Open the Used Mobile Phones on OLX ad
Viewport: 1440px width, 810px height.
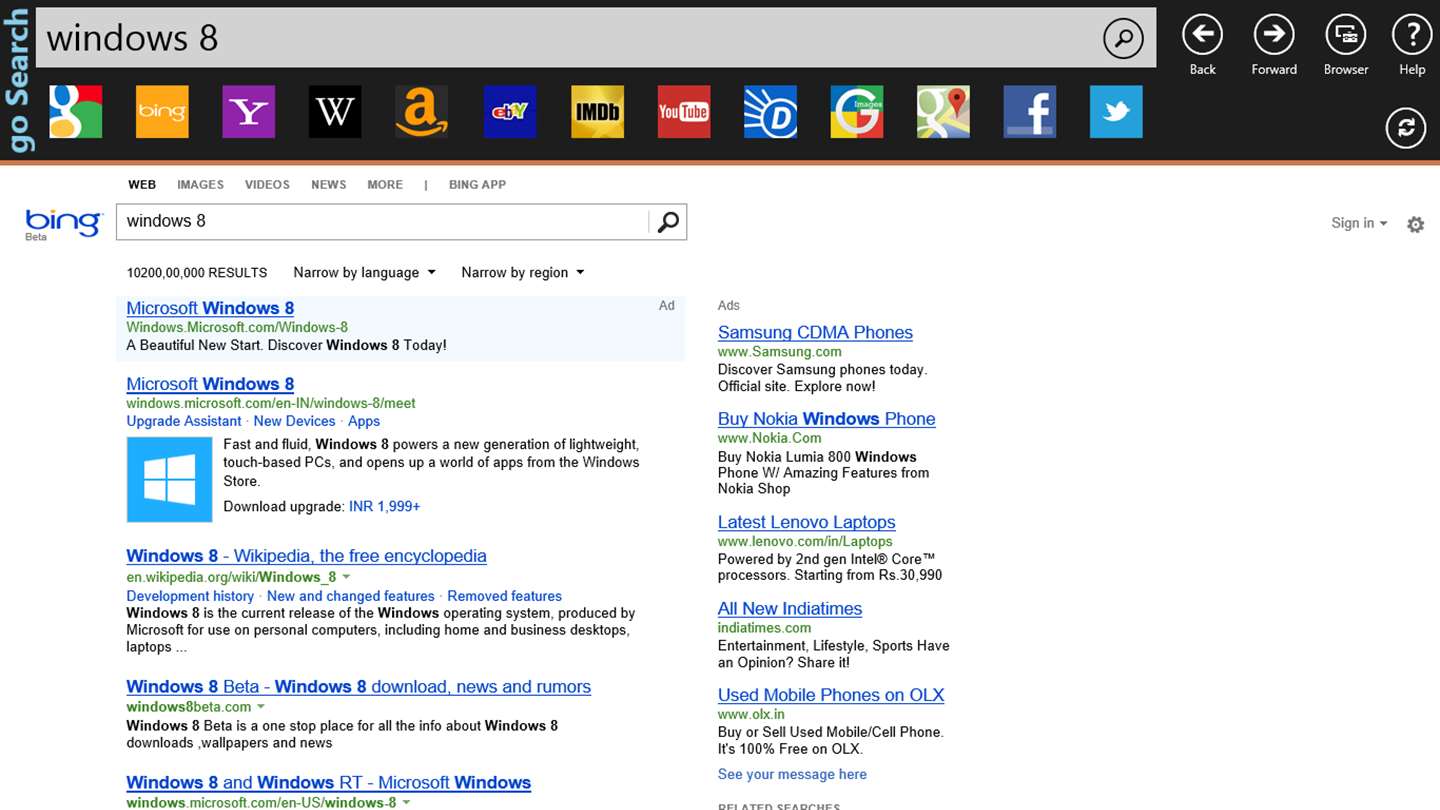[x=831, y=695]
